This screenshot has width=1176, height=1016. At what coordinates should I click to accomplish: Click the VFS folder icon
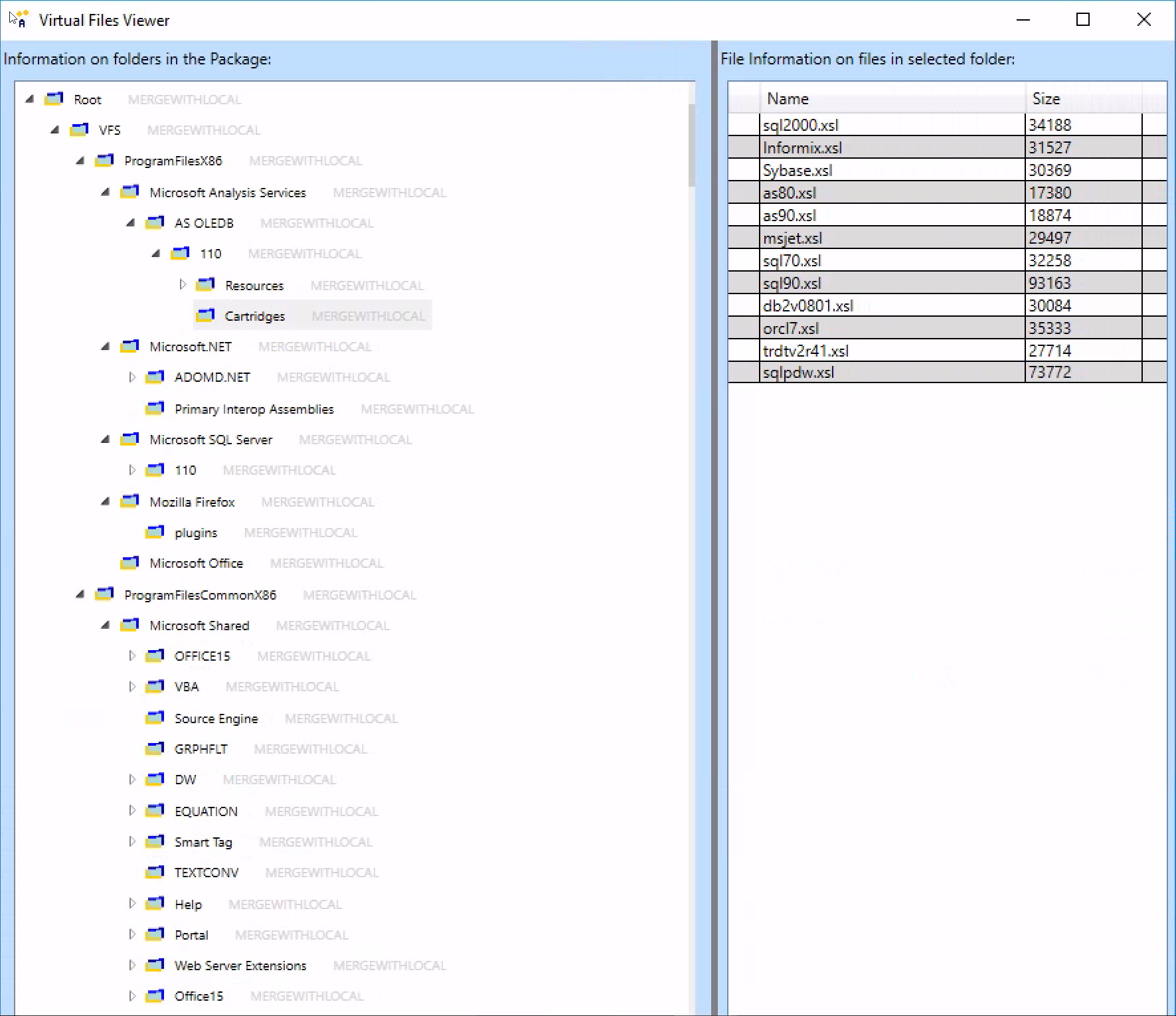click(79, 129)
